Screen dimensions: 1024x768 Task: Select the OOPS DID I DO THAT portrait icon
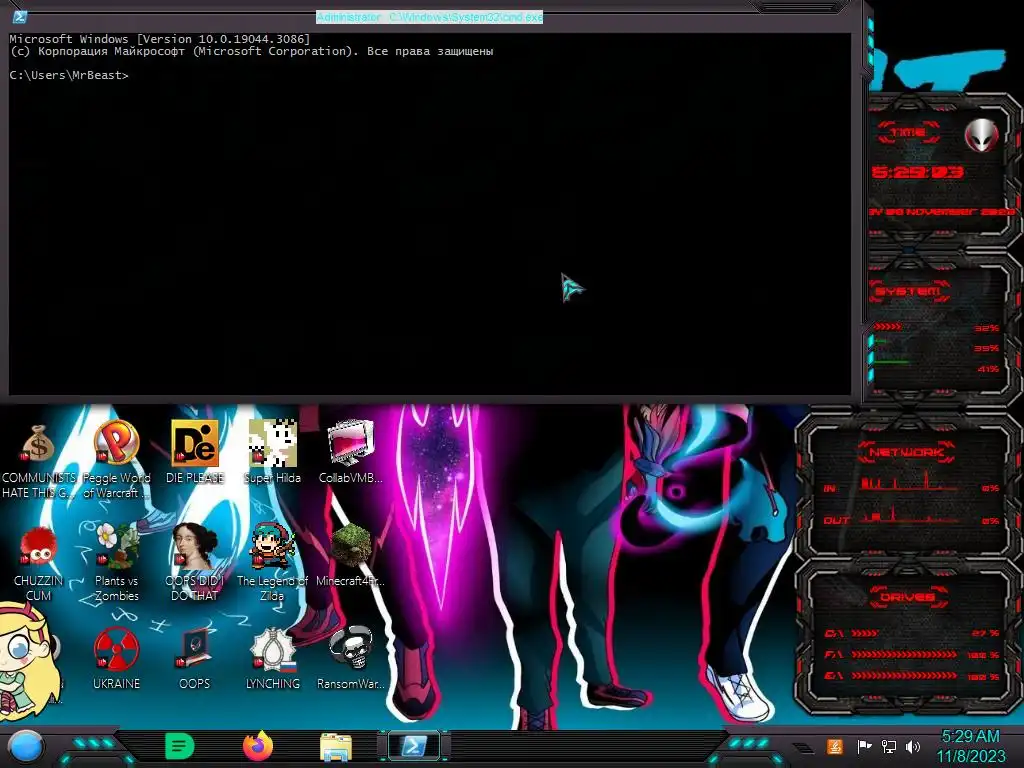195,562
